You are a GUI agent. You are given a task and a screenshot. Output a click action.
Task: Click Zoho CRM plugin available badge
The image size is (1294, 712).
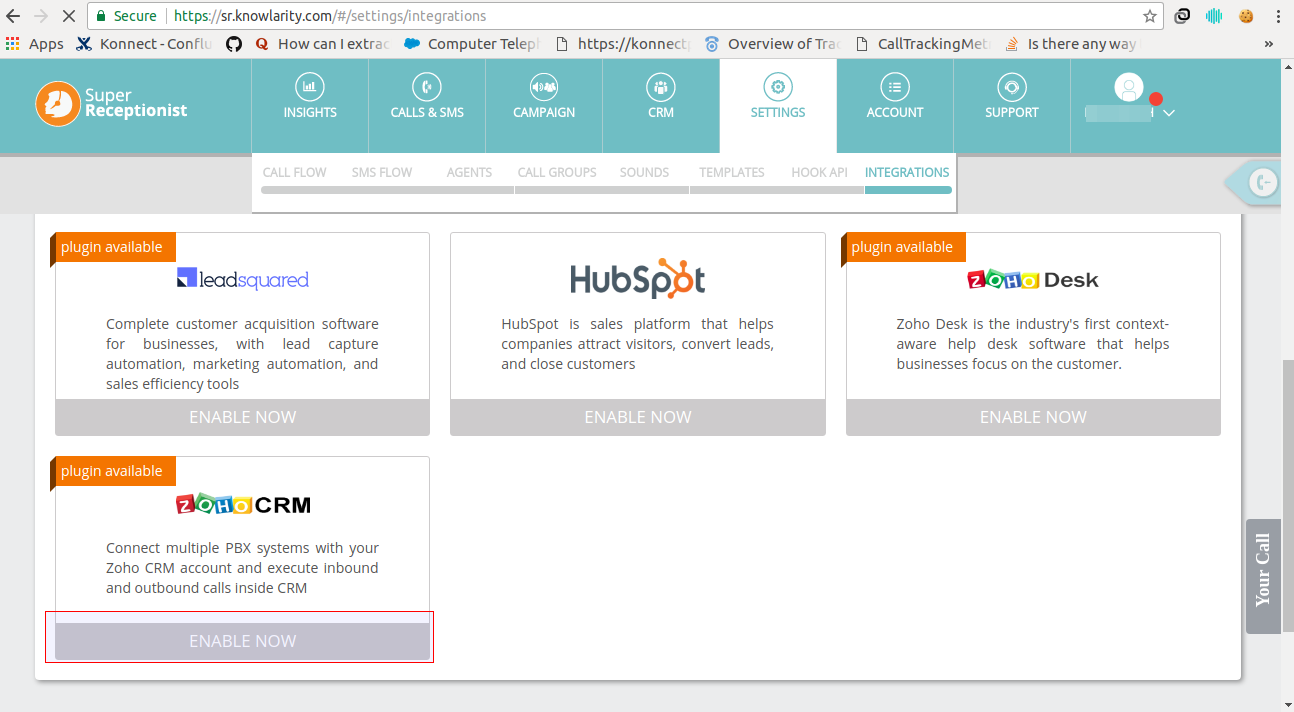click(112, 471)
